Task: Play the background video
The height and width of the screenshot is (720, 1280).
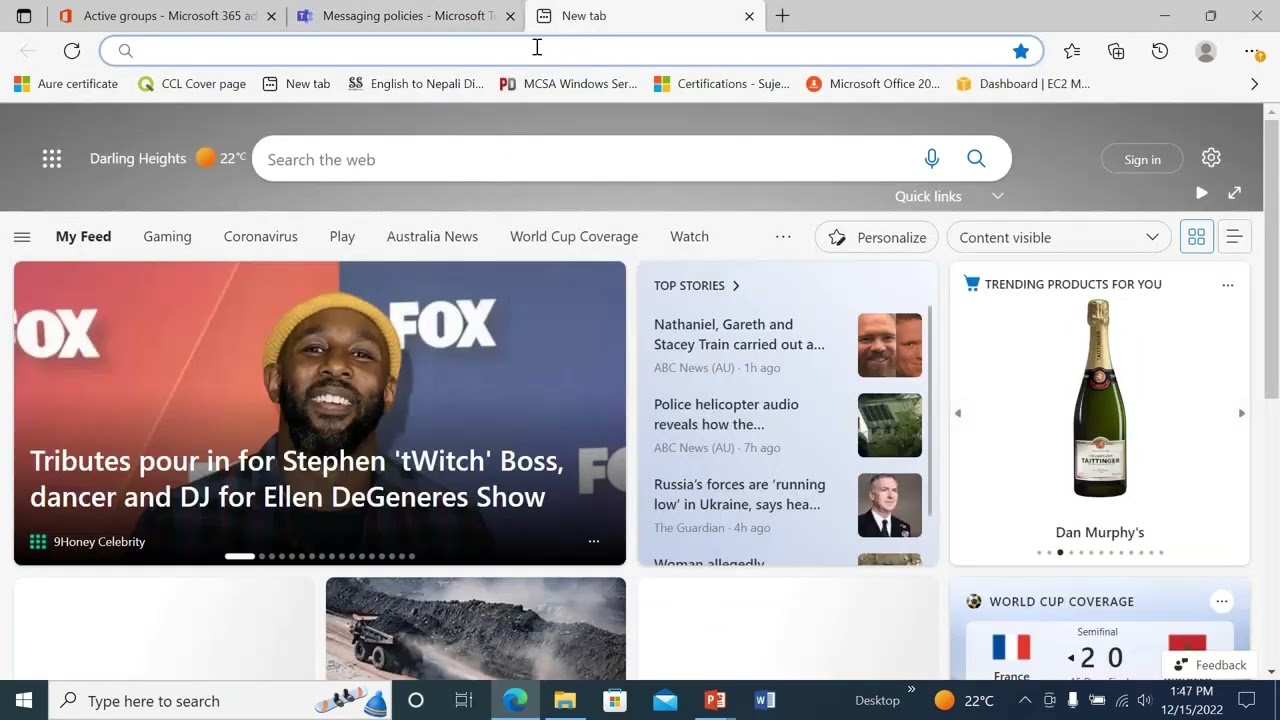Action: [x=1202, y=193]
